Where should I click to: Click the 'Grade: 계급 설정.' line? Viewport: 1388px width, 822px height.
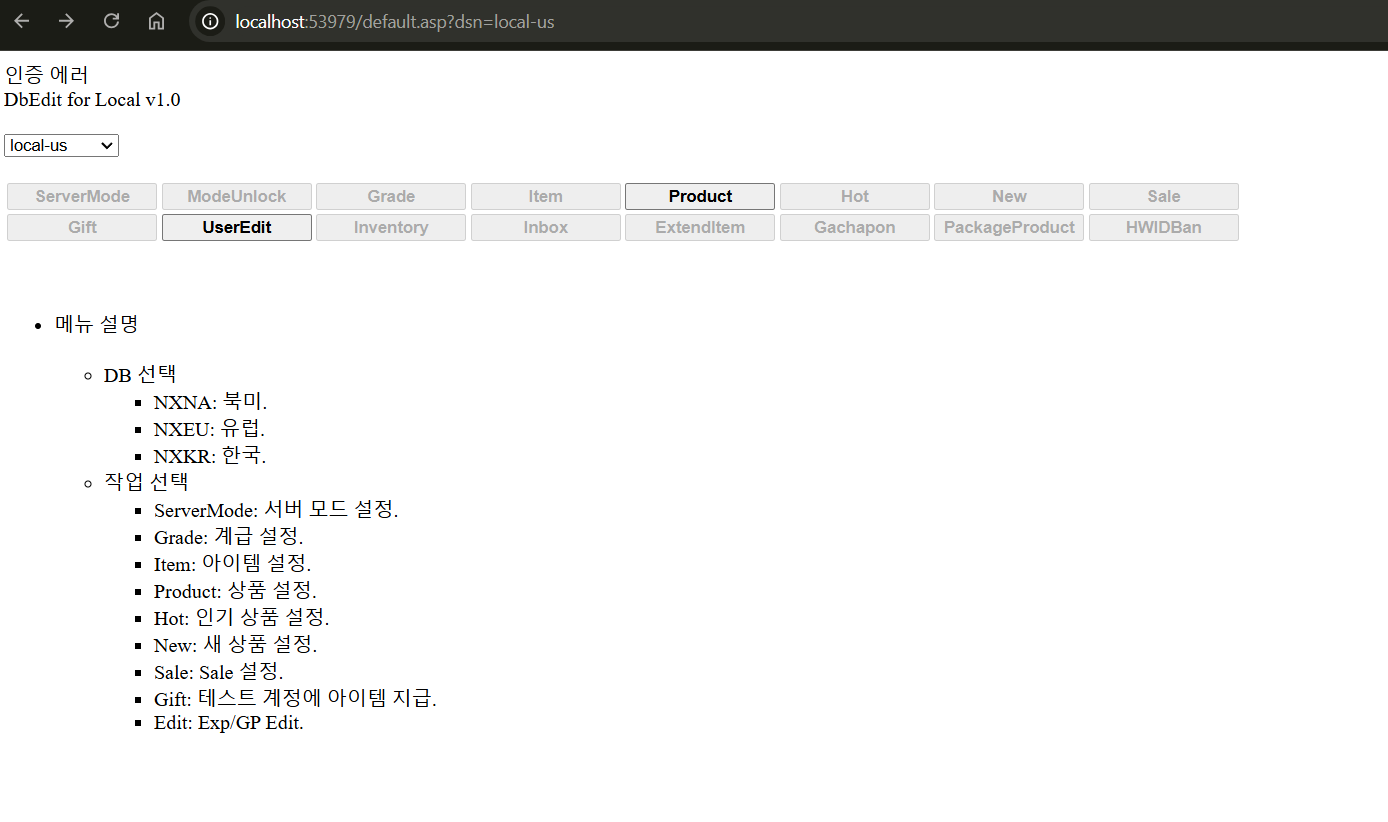tap(228, 537)
